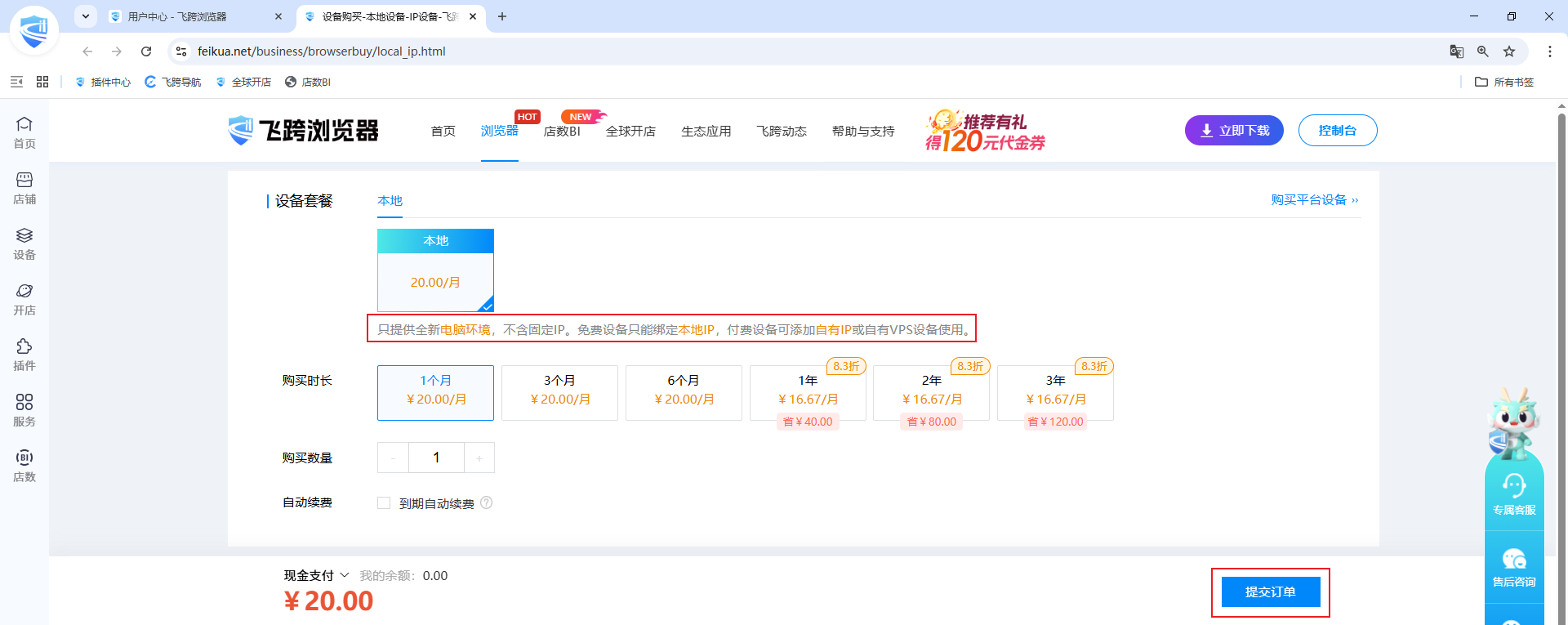Select the 3个月 purchase duration
The image size is (1568, 625).
click(x=559, y=393)
